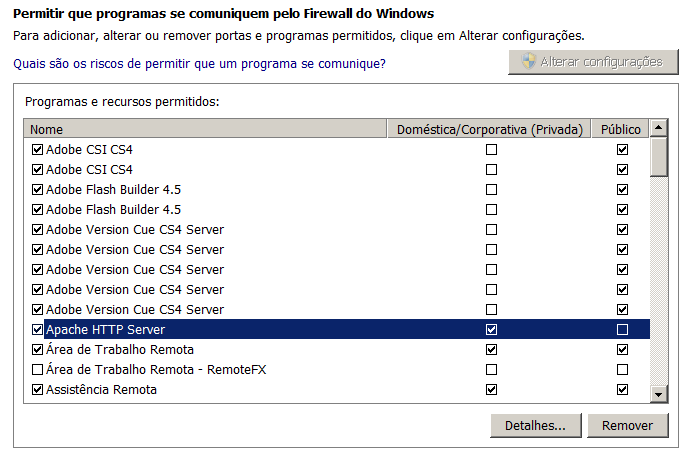The image size is (689, 456).
Task: Sort by the Nome column header
Action: [x=205, y=129]
